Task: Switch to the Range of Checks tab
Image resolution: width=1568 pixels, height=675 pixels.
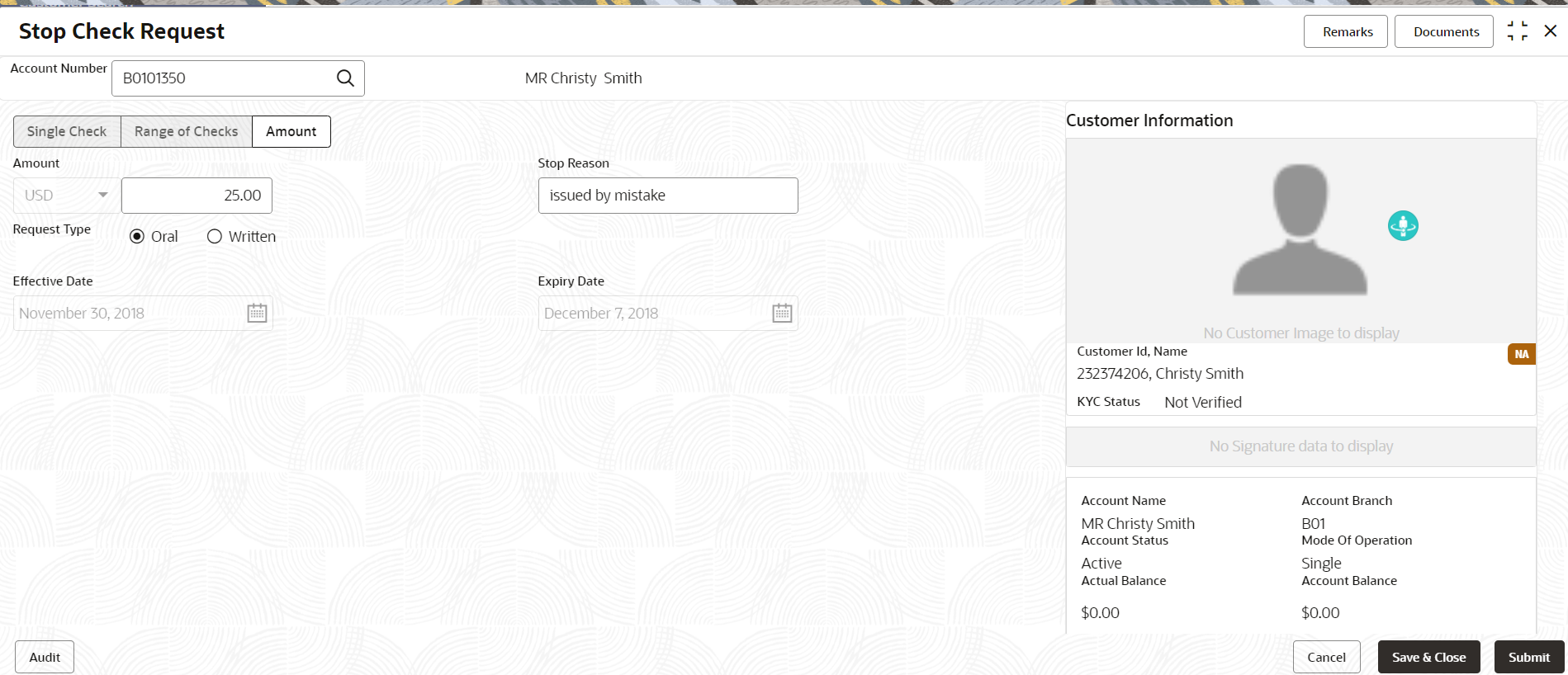Action: coord(187,131)
